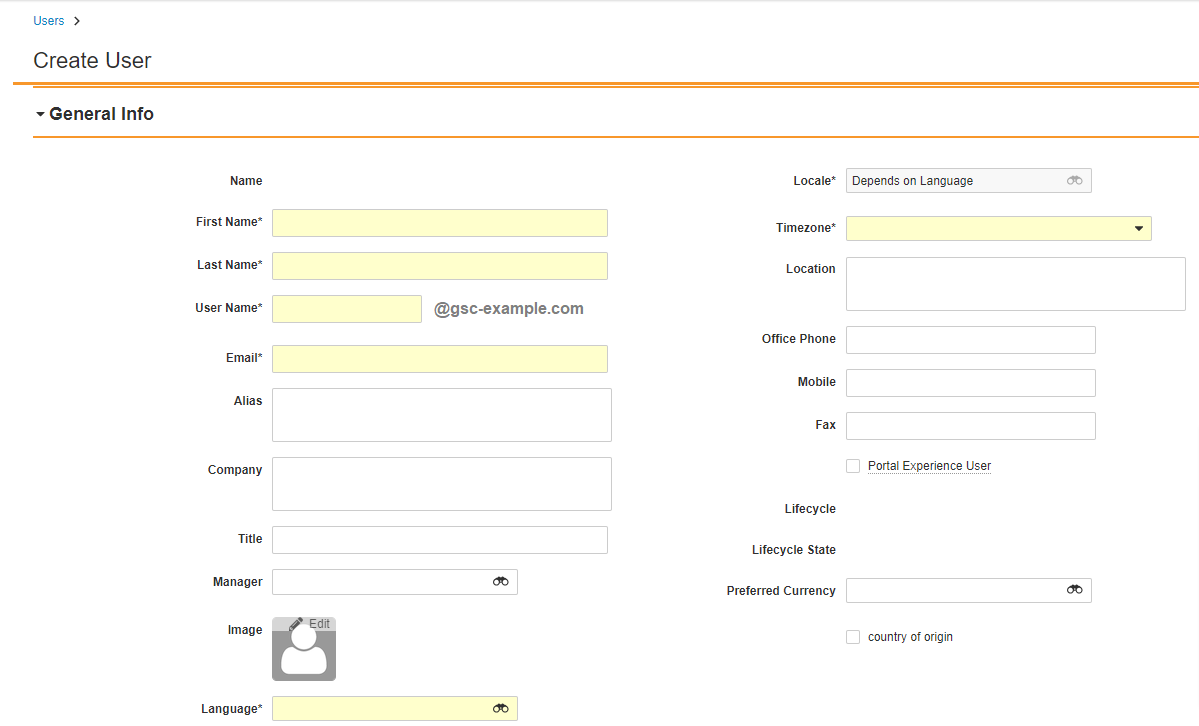The image size is (1199, 726).
Task: Click the Fax input field
Action: (970, 425)
